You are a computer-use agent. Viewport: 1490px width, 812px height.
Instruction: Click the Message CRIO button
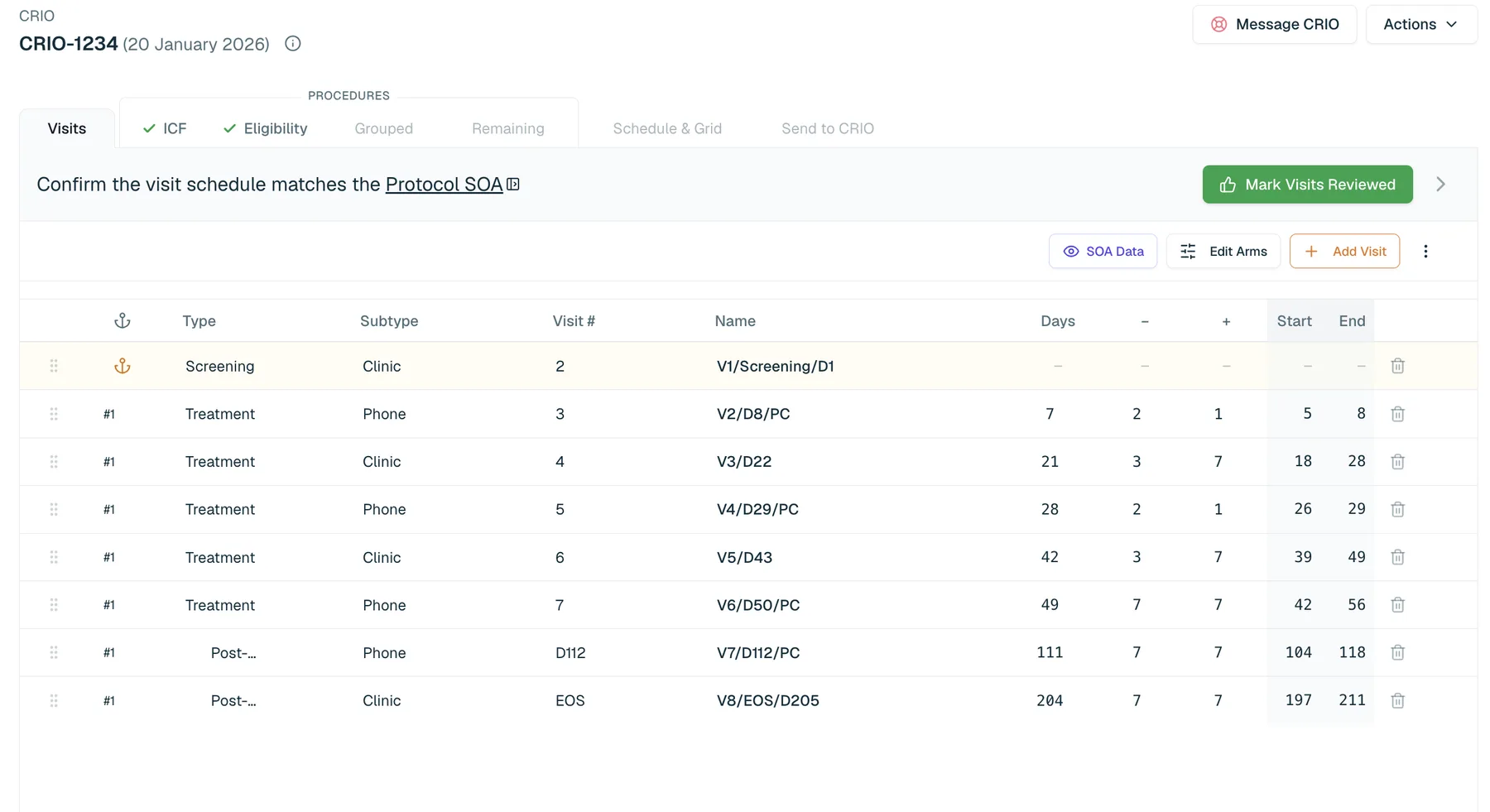(1275, 25)
